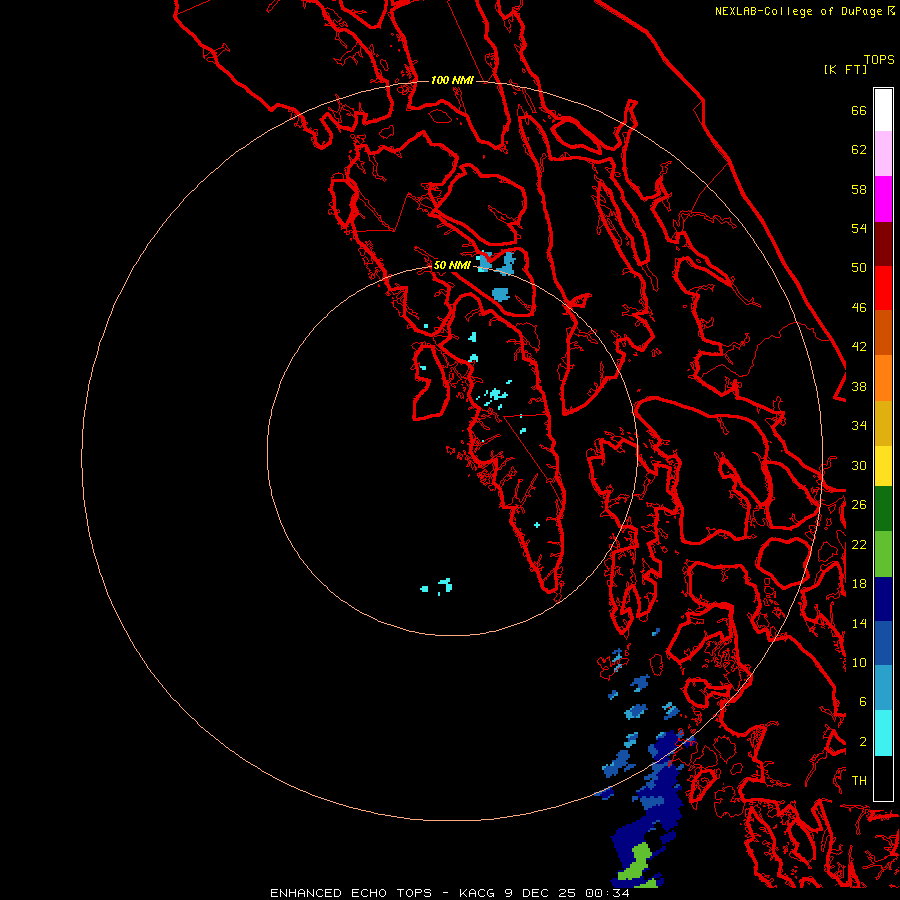Click the 50 NMI range ring label
Viewport: 900px width, 900px height.
pos(452,265)
